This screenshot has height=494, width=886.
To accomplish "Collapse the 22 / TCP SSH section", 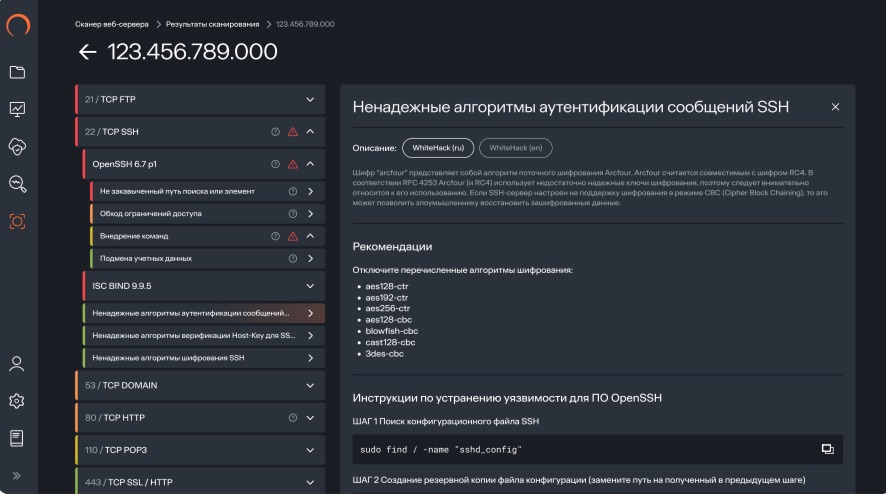I will pos(310,132).
